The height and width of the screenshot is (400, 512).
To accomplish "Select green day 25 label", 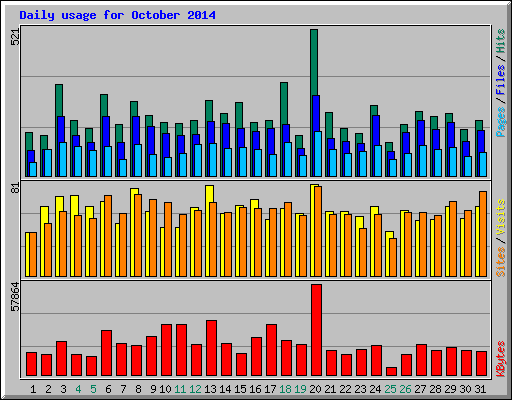I will [390, 389].
